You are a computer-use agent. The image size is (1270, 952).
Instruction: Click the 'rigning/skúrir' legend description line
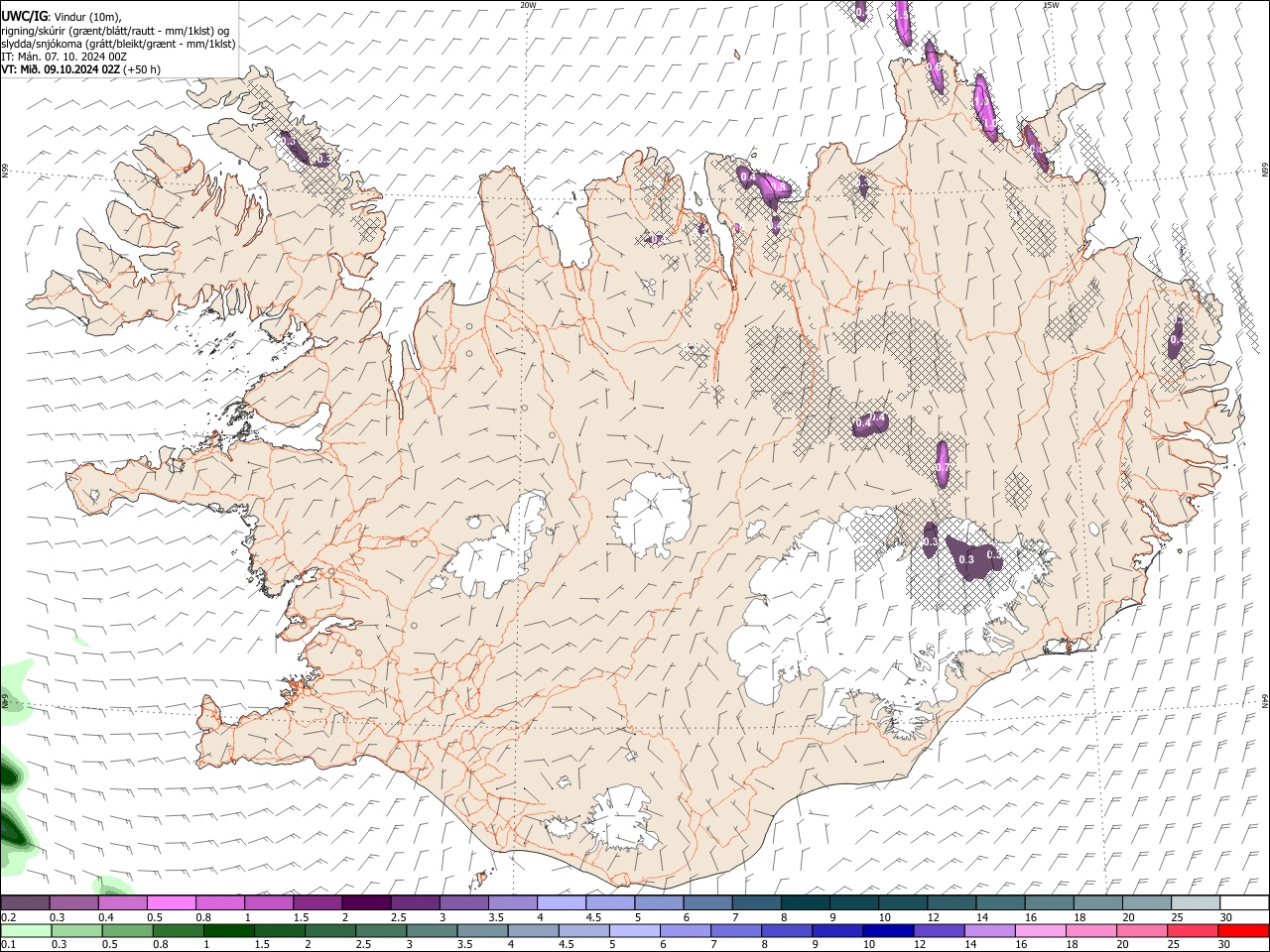(115, 30)
